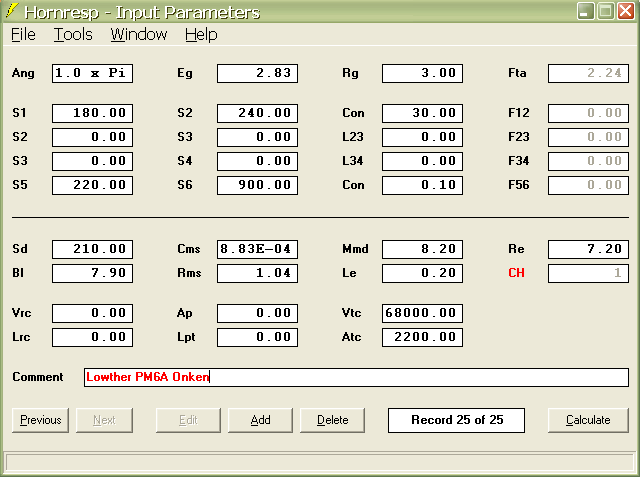This screenshot has height=478, width=640.
Task: Select the S2 field containing 0.00
Action: (x=92, y=137)
